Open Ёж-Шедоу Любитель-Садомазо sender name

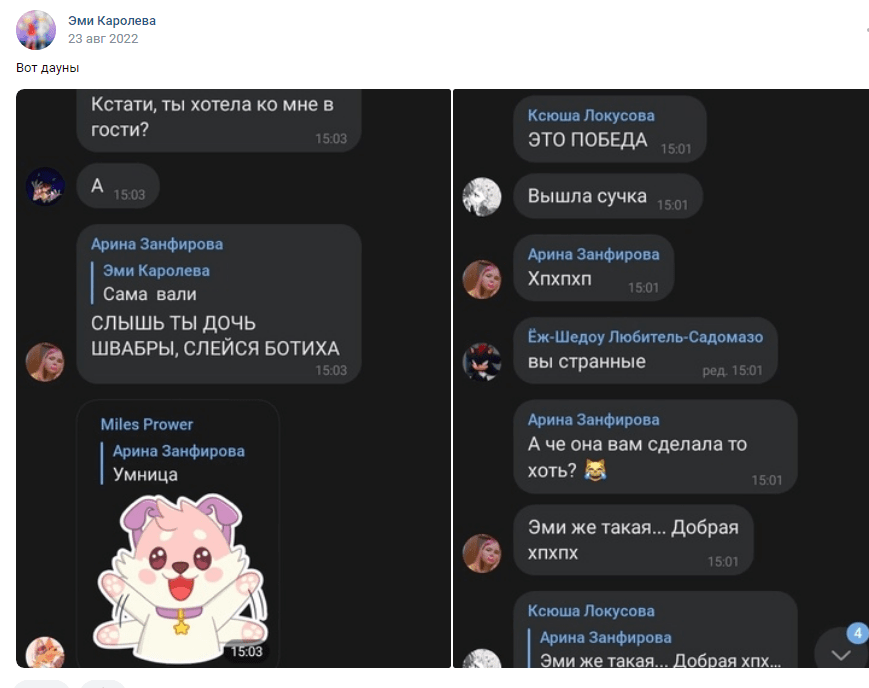click(645, 337)
